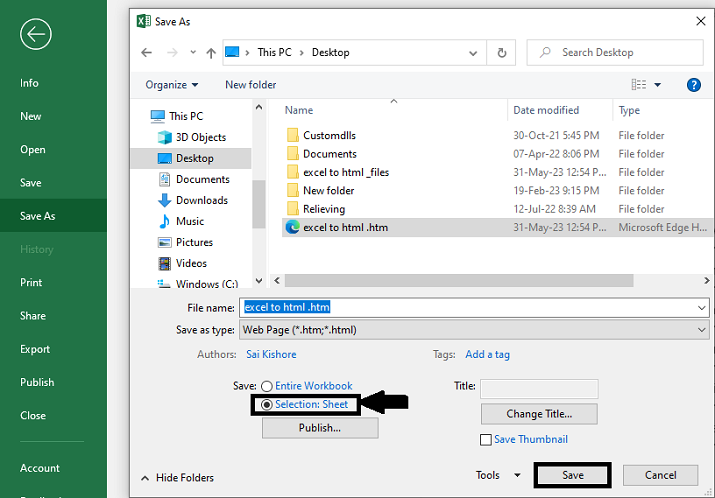The width and height of the screenshot is (715, 498).
Task: Click the horizontal scrollbar left arrow
Action: pyautogui.click(x=277, y=280)
